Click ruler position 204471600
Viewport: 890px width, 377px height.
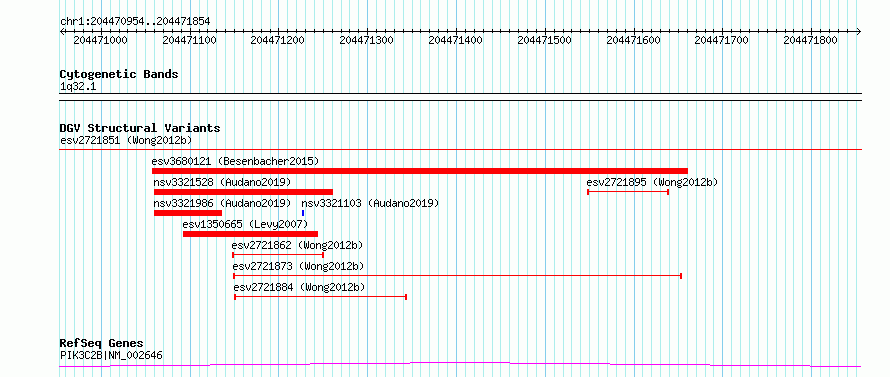pyautogui.click(x=633, y=40)
